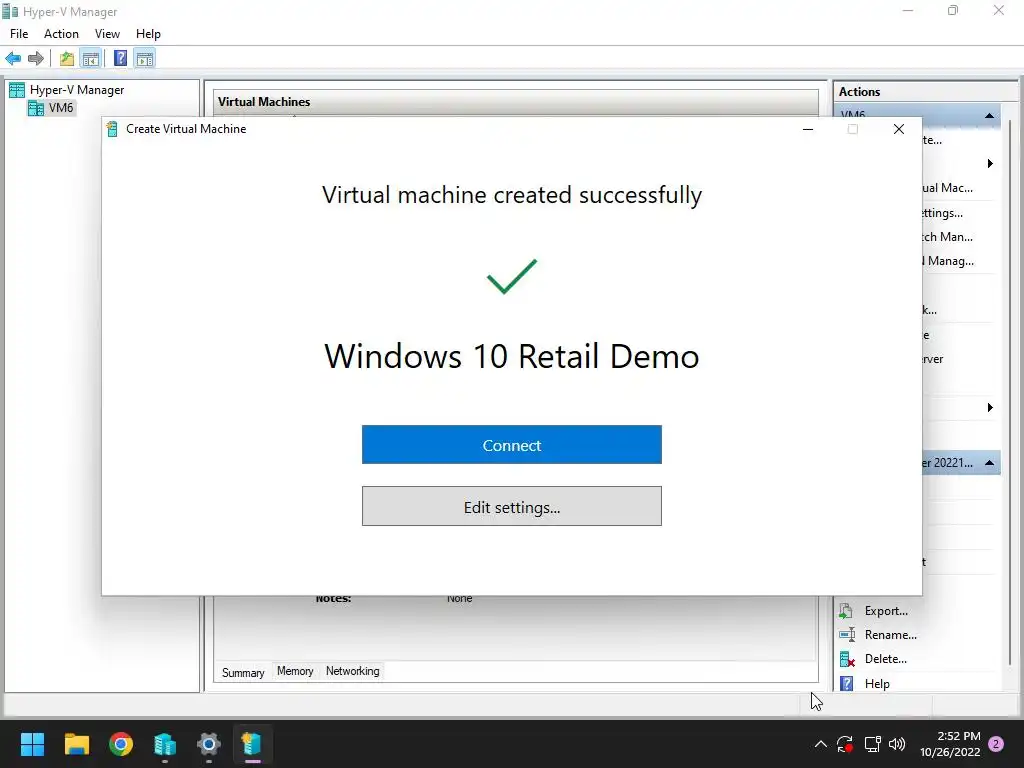The image size is (1024, 768).
Task: Close the Create Virtual Machine dialog
Action: point(899,129)
